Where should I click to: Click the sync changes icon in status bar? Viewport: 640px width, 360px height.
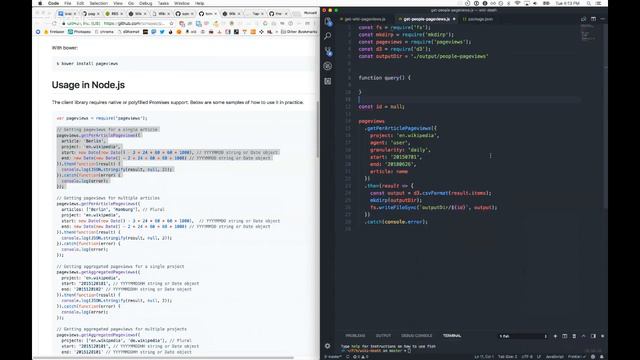pyautogui.click(x=347, y=357)
